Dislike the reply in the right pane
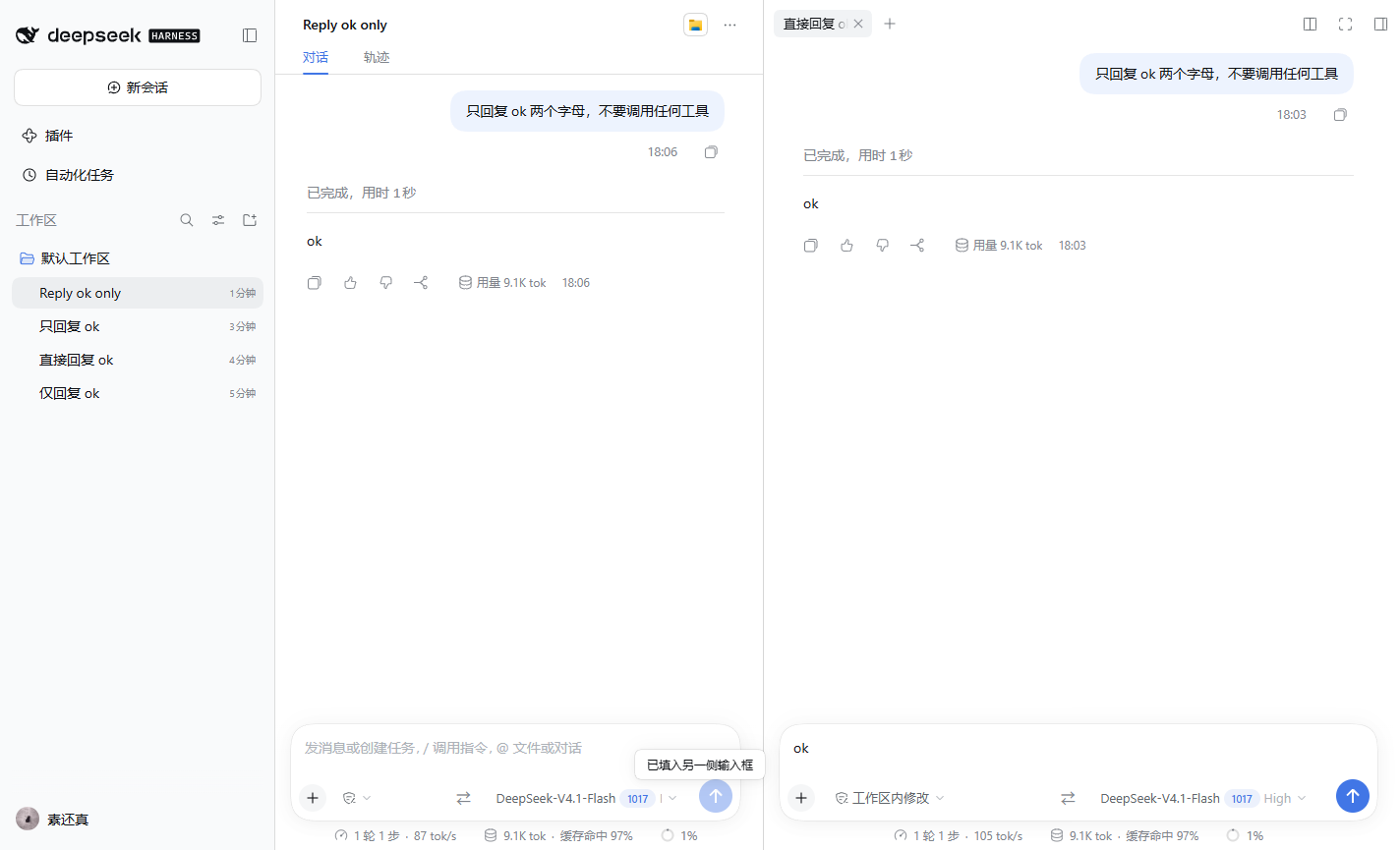 click(x=882, y=246)
